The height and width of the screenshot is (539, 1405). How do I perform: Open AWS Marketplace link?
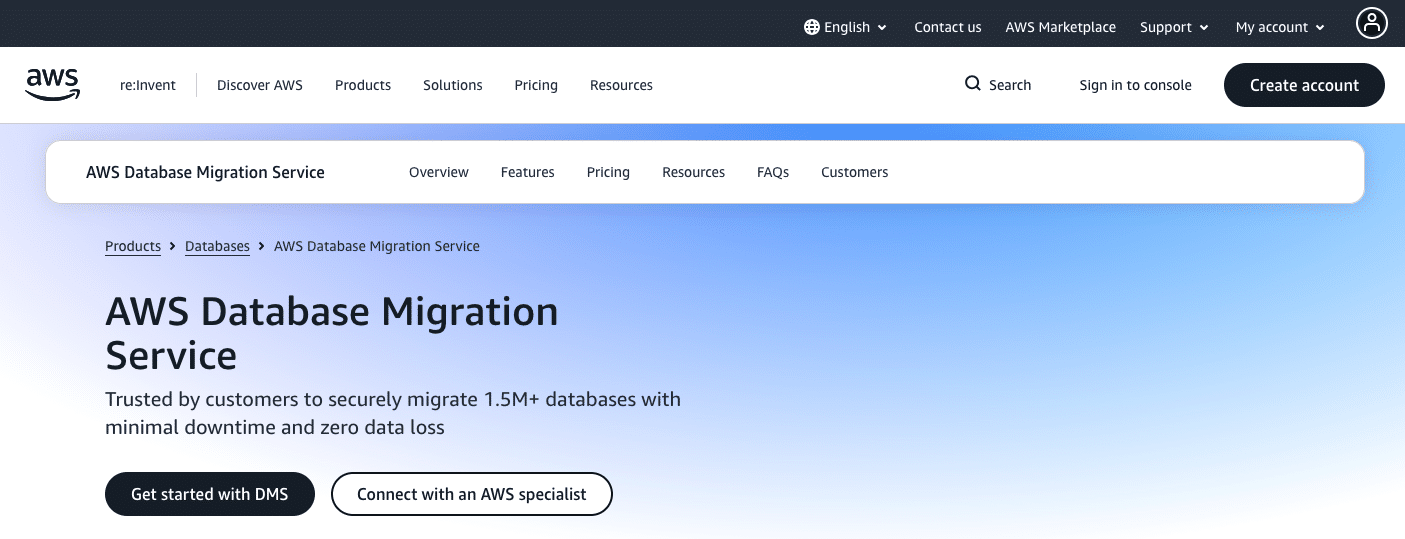[1061, 27]
